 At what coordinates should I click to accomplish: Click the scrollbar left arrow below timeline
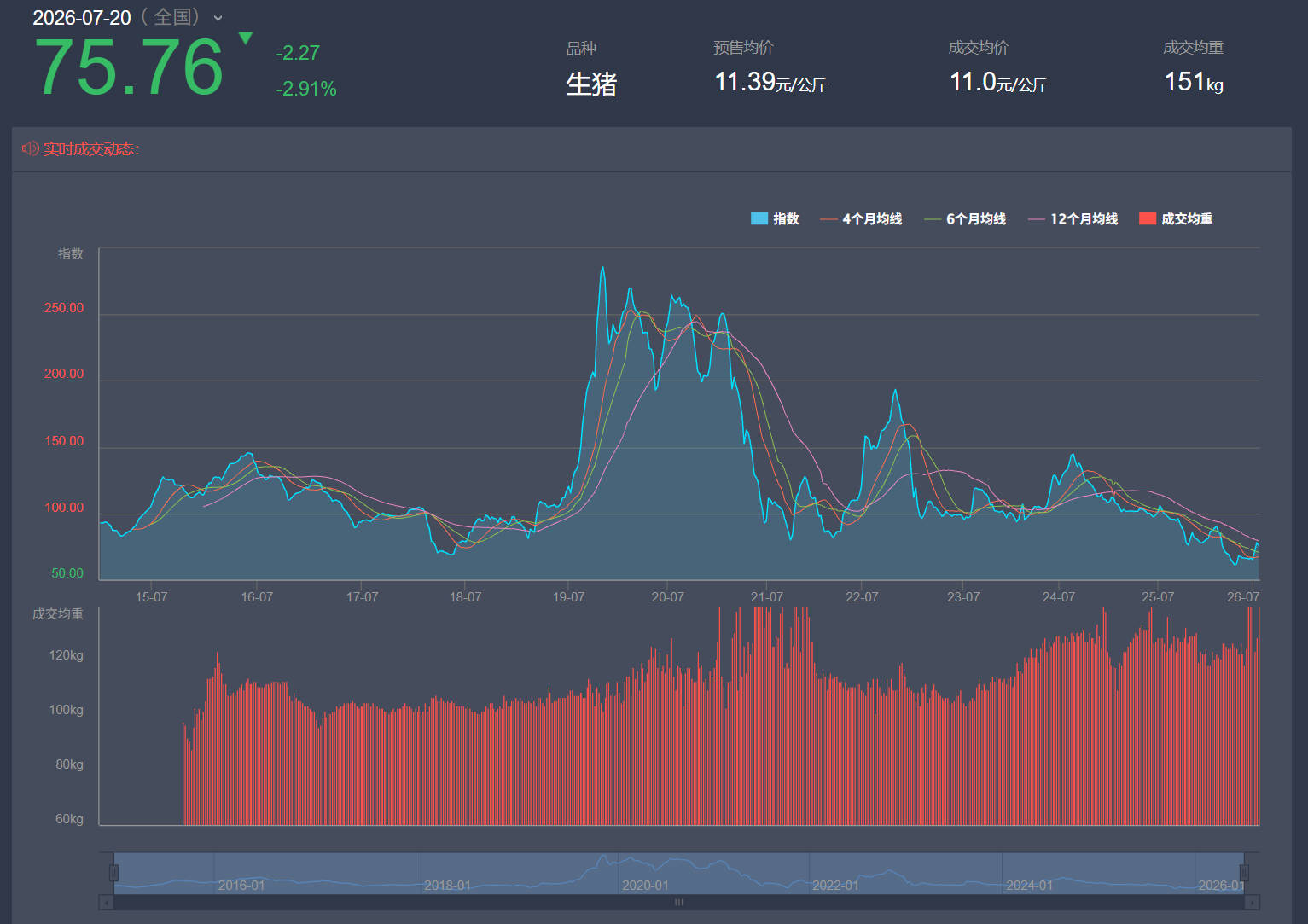point(106,902)
